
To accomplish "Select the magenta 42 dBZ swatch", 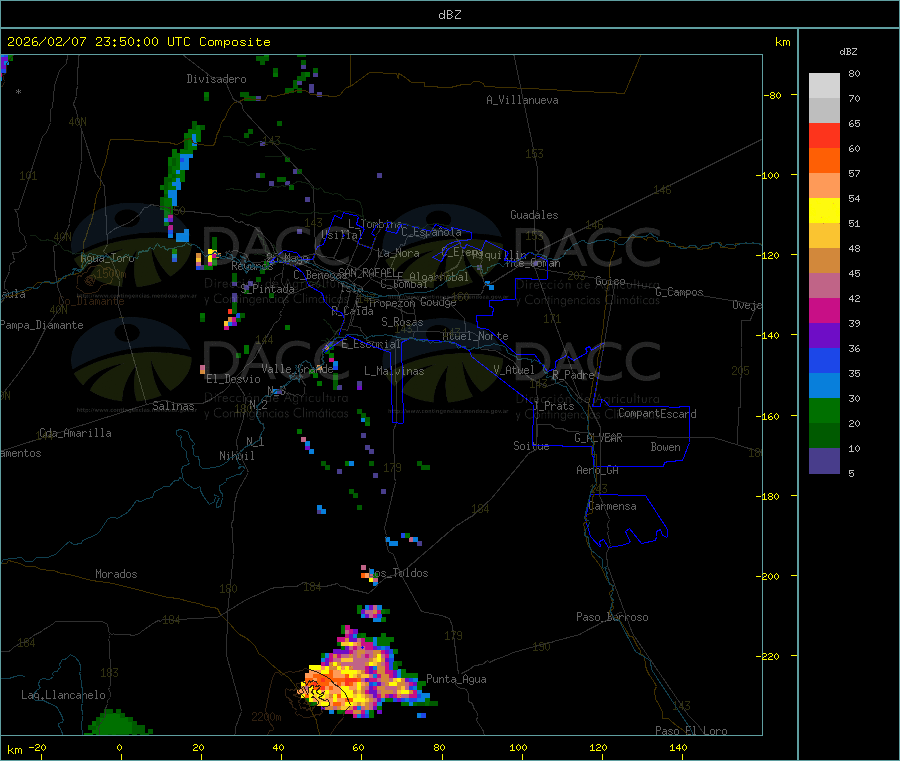I will click(824, 310).
